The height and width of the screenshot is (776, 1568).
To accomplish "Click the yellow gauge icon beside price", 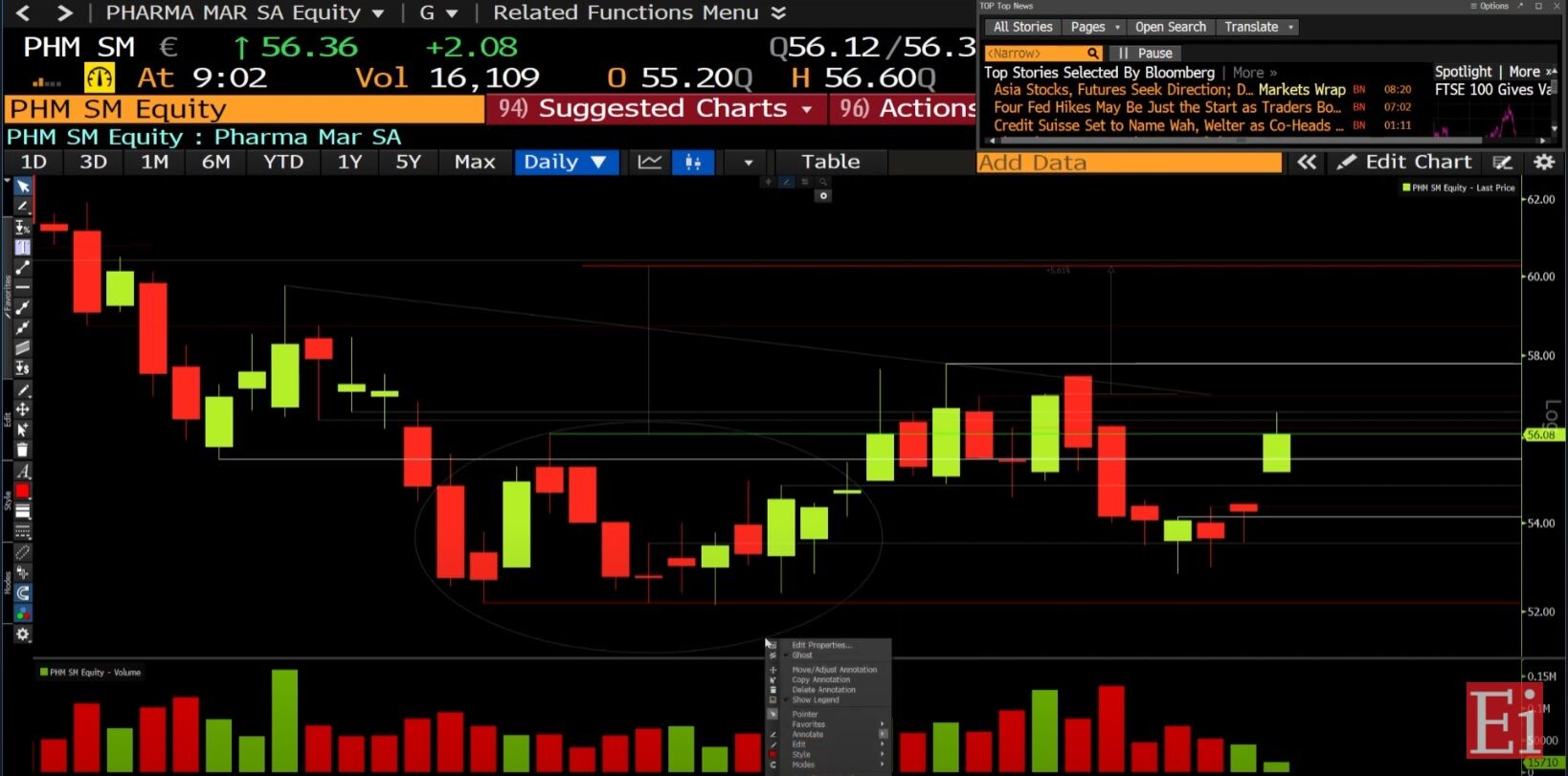I will tap(100, 78).
